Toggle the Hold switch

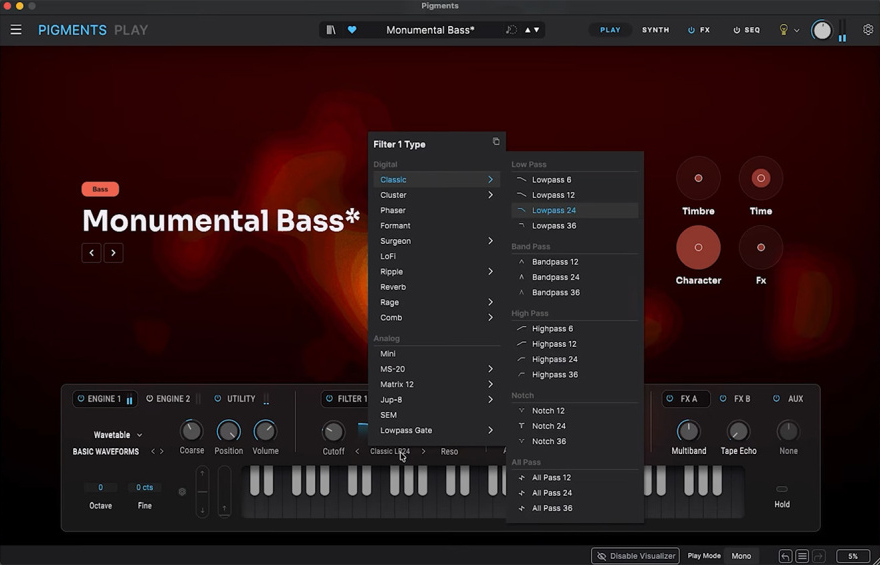coord(782,489)
